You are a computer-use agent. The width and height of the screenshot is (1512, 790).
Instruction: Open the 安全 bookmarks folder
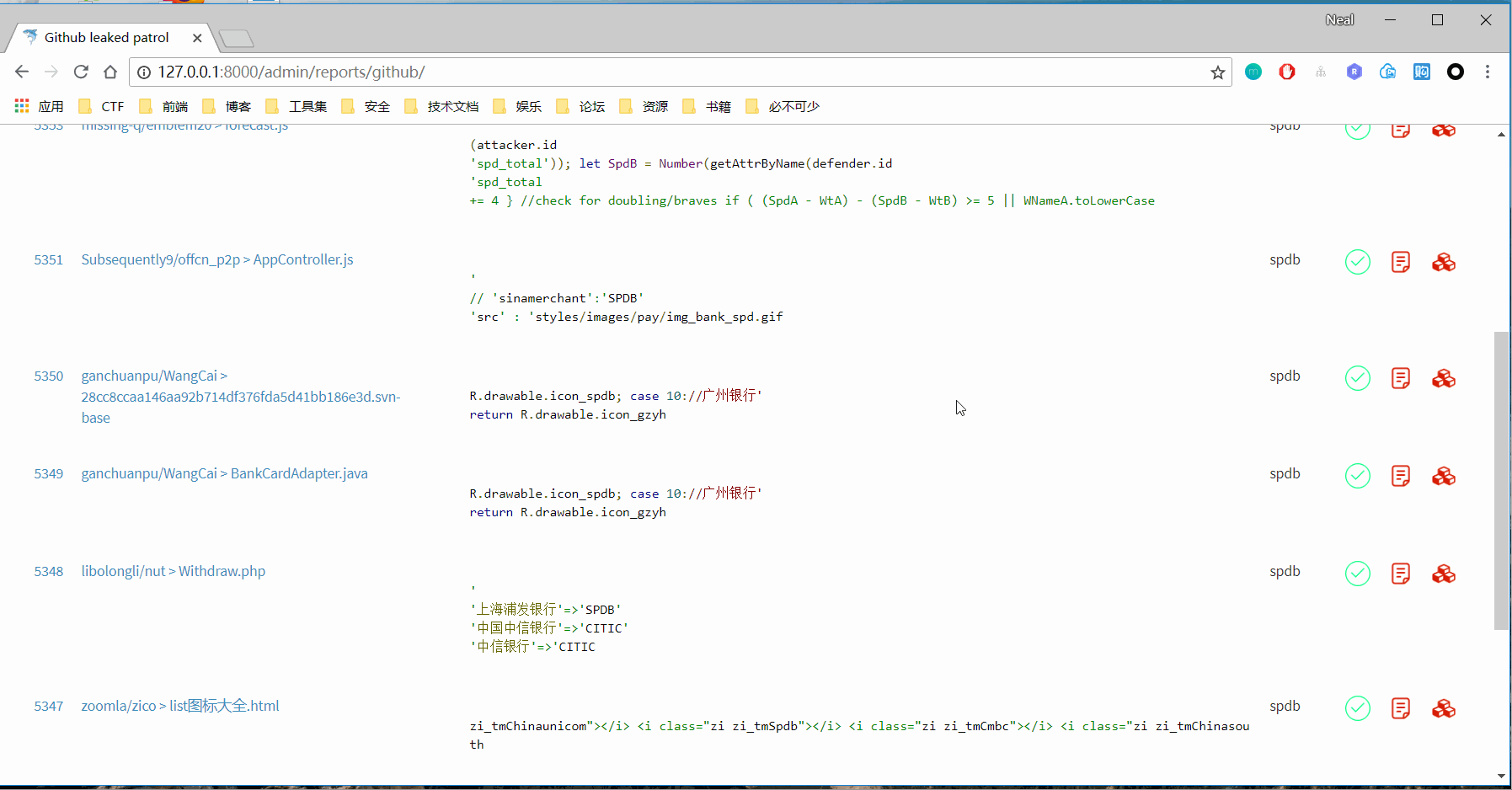tap(366, 106)
